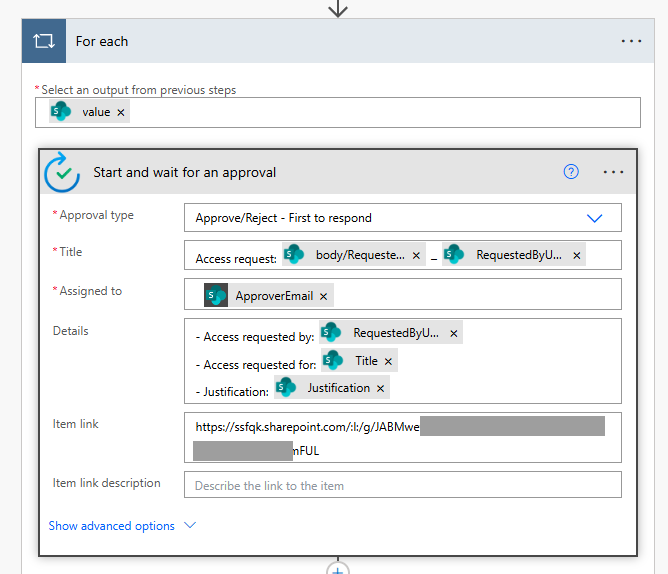Click - Access requested for: text
The width and height of the screenshot is (668, 574).
coord(256,365)
